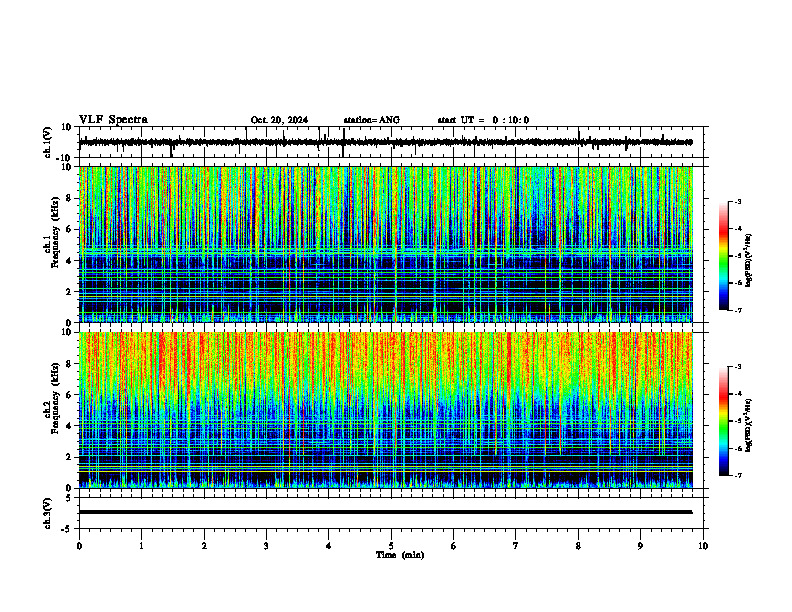
Task: Click the time axis tick label "9"
Action: pos(641,546)
